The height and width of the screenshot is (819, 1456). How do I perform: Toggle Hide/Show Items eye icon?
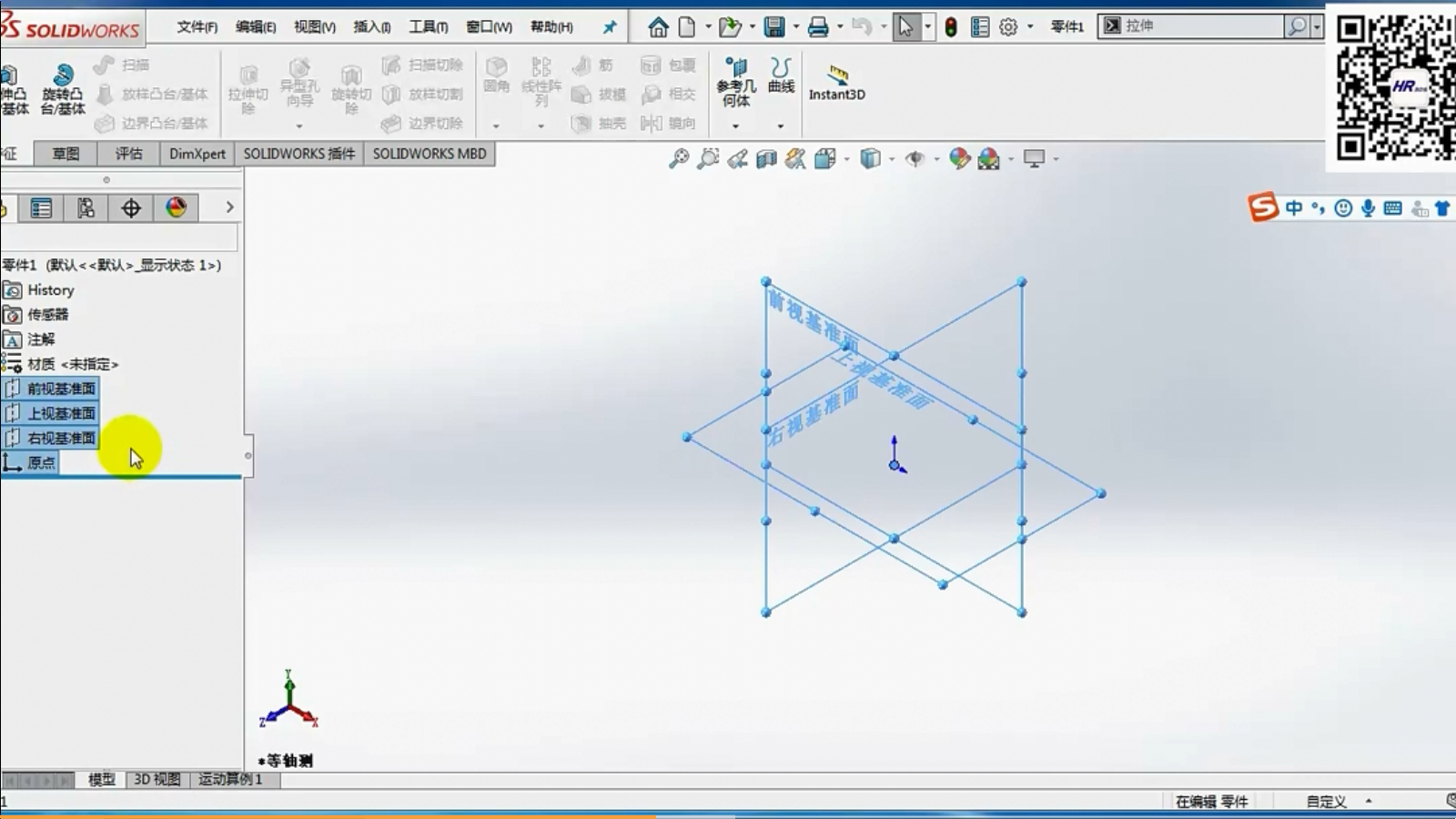(915, 159)
